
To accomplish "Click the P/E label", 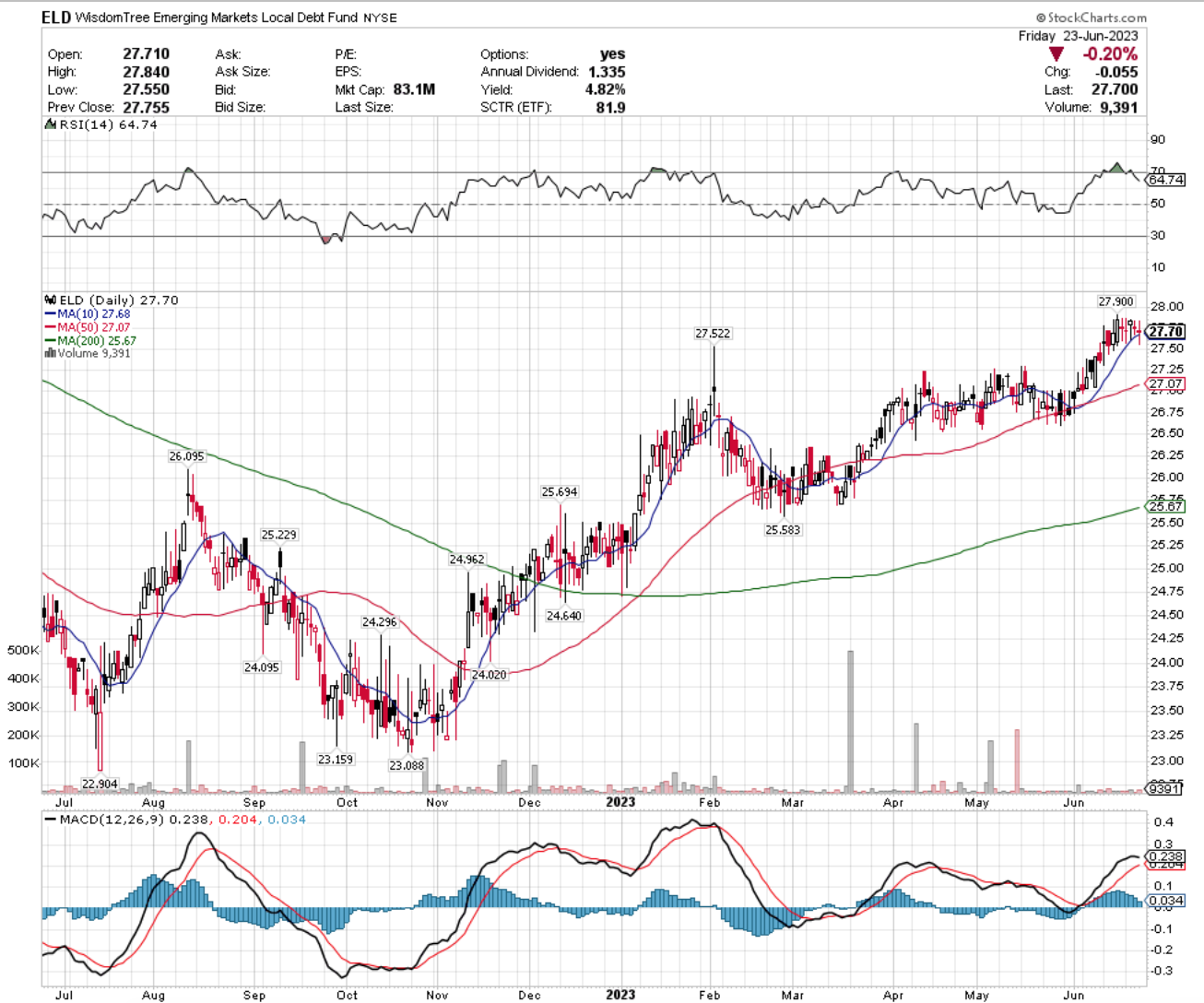I will pyautogui.click(x=346, y=54).
